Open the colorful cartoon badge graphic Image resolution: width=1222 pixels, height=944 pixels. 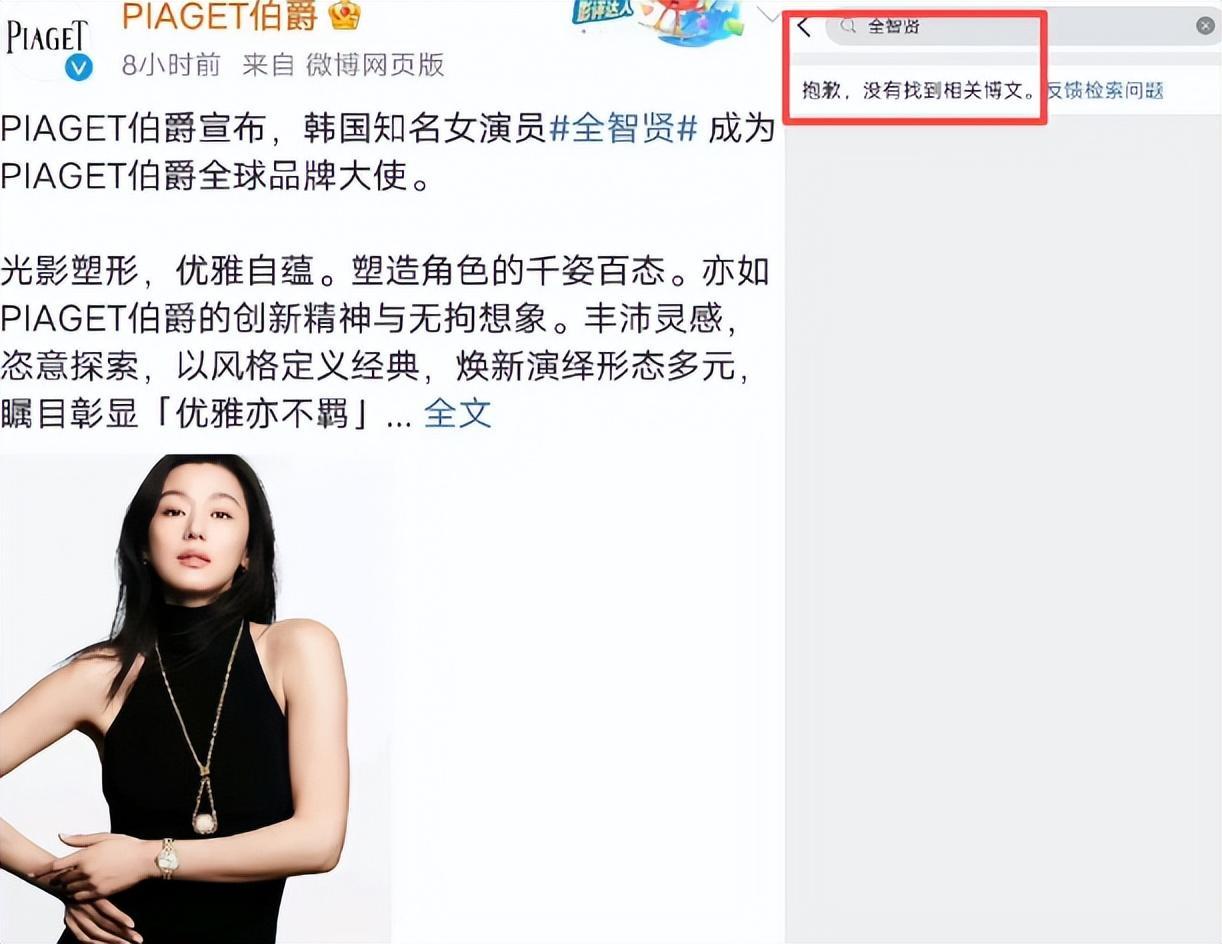tap(658, 20)
